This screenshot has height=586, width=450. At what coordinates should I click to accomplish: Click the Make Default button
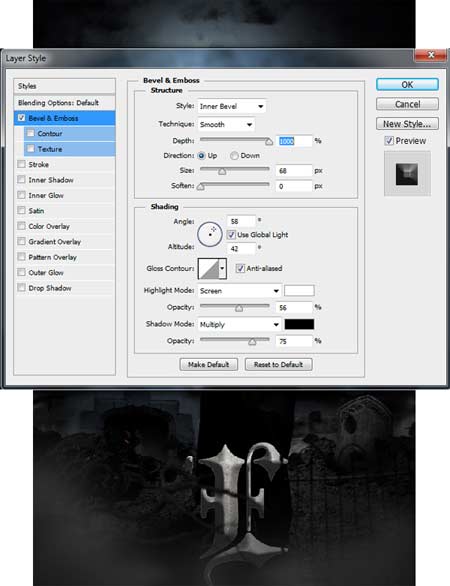click(209, 364)
